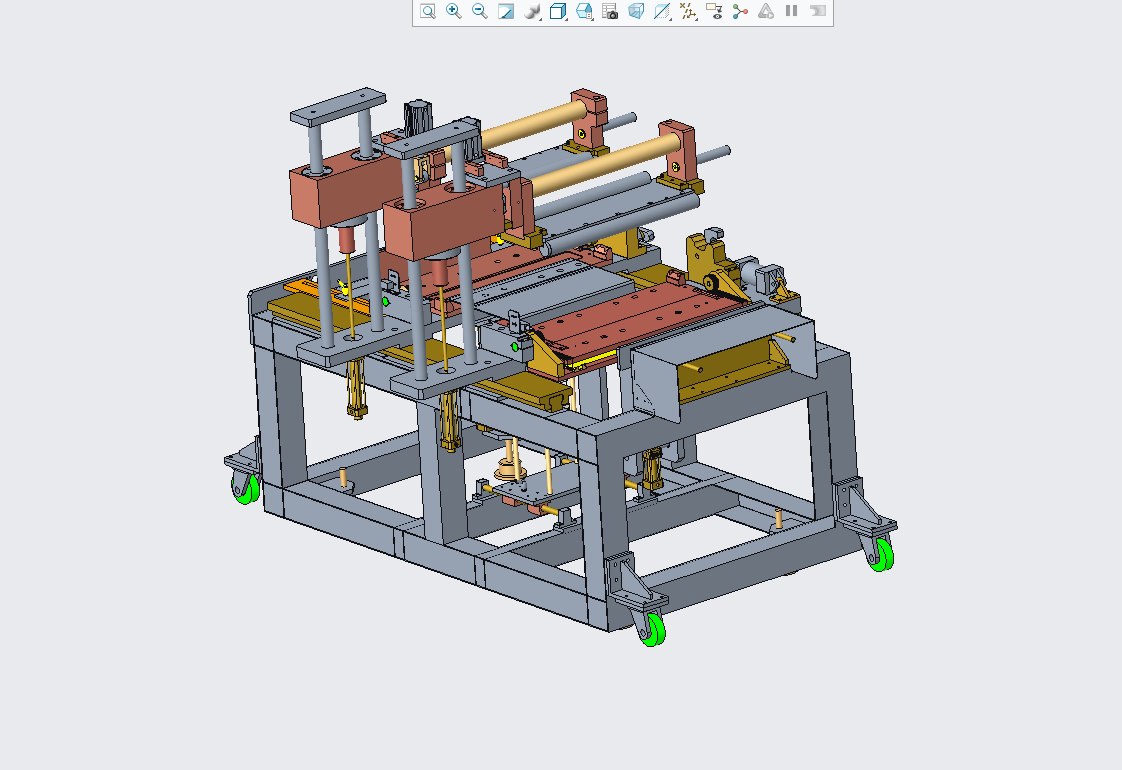
Task: Click the grayed-out triangle simulation icon
Action: click(766, 11)
